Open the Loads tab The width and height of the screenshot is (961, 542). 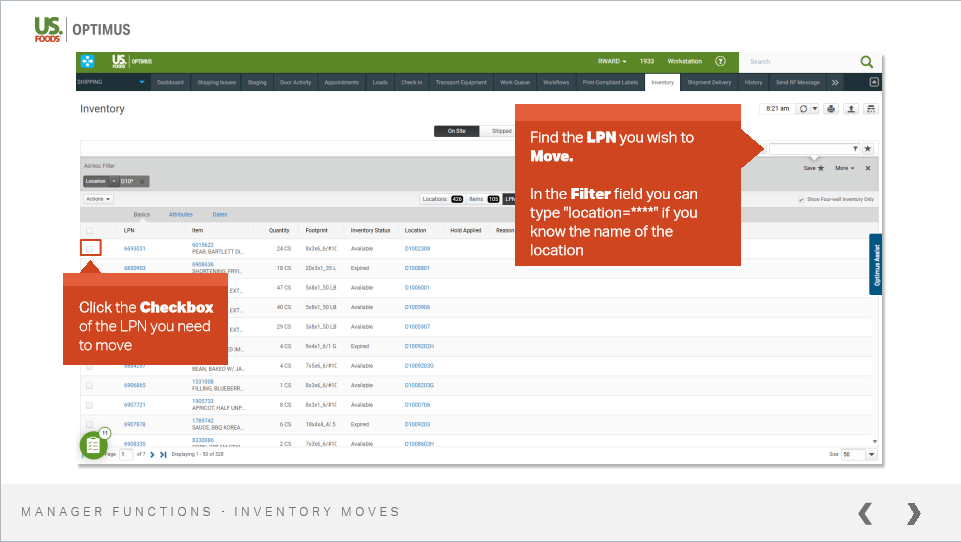[380, 82]
